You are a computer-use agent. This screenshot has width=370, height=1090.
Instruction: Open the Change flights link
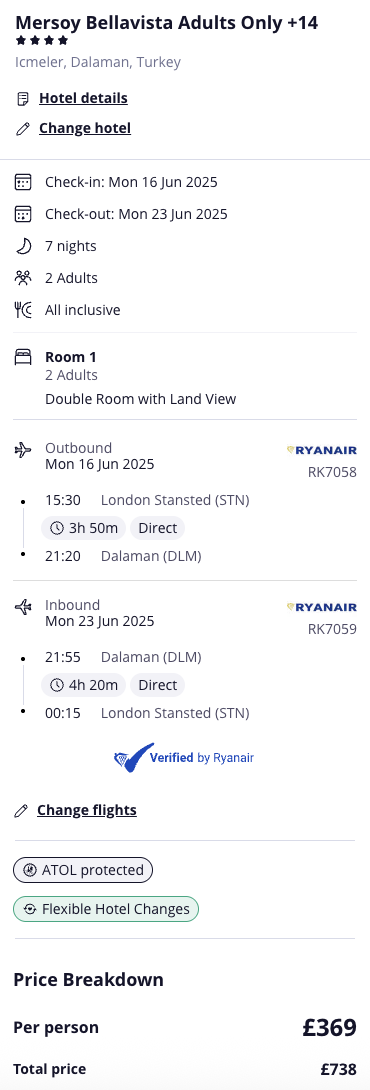[87, 810]
